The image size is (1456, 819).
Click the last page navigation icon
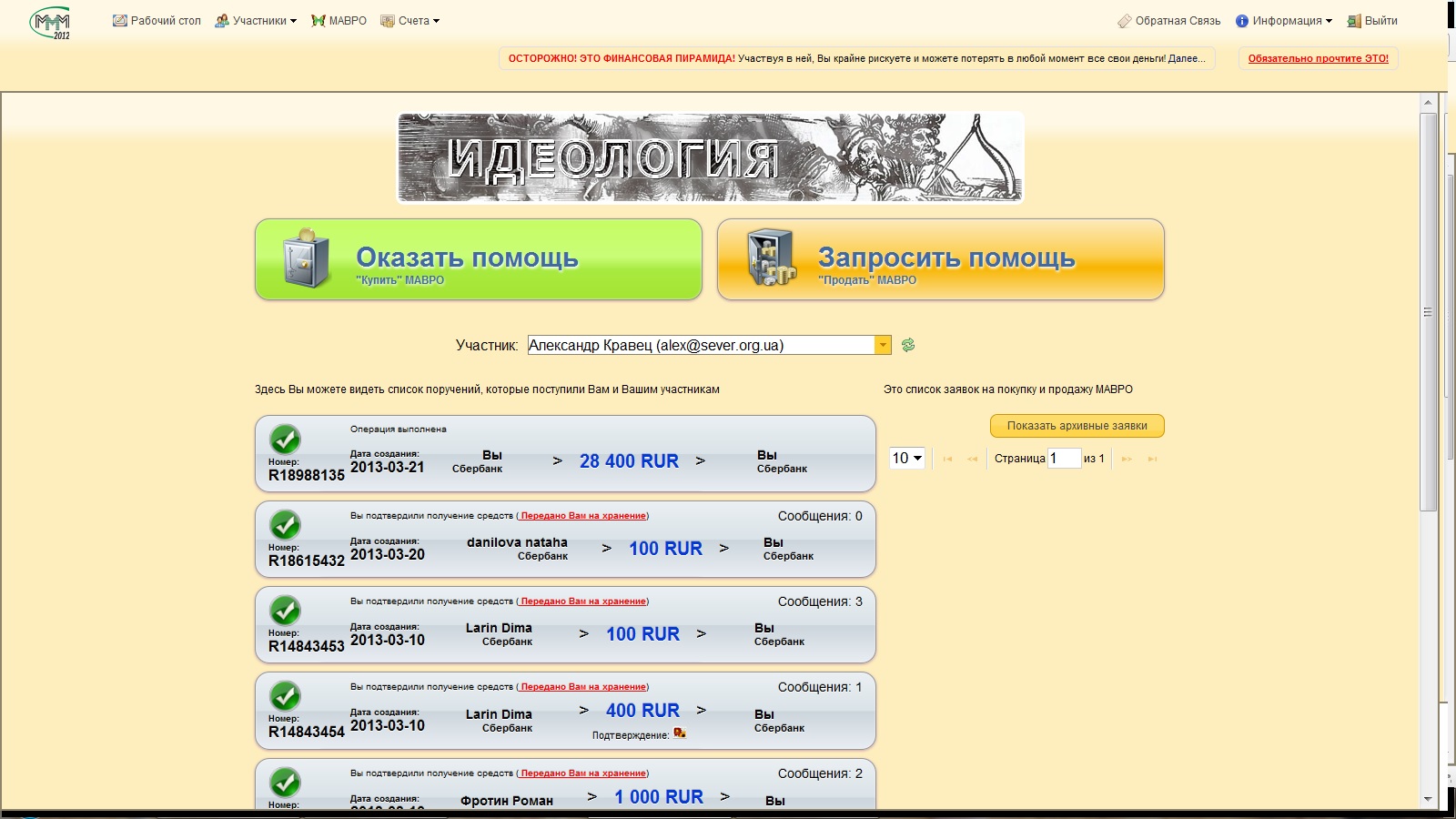(x=1152, y=459)
